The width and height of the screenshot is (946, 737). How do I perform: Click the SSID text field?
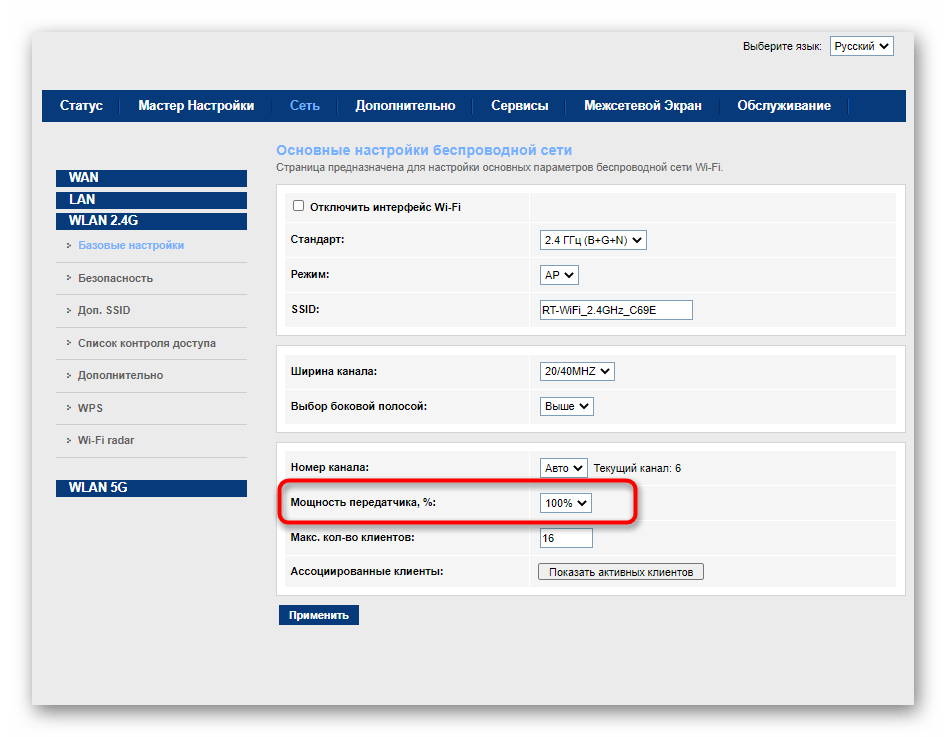(615, 310)
